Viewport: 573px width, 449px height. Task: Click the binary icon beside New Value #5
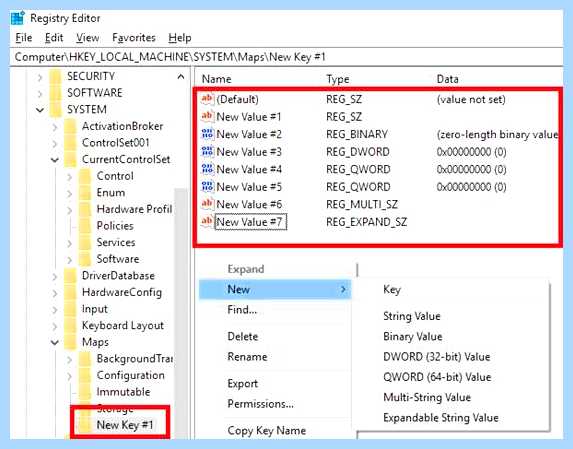coord(207,186)
